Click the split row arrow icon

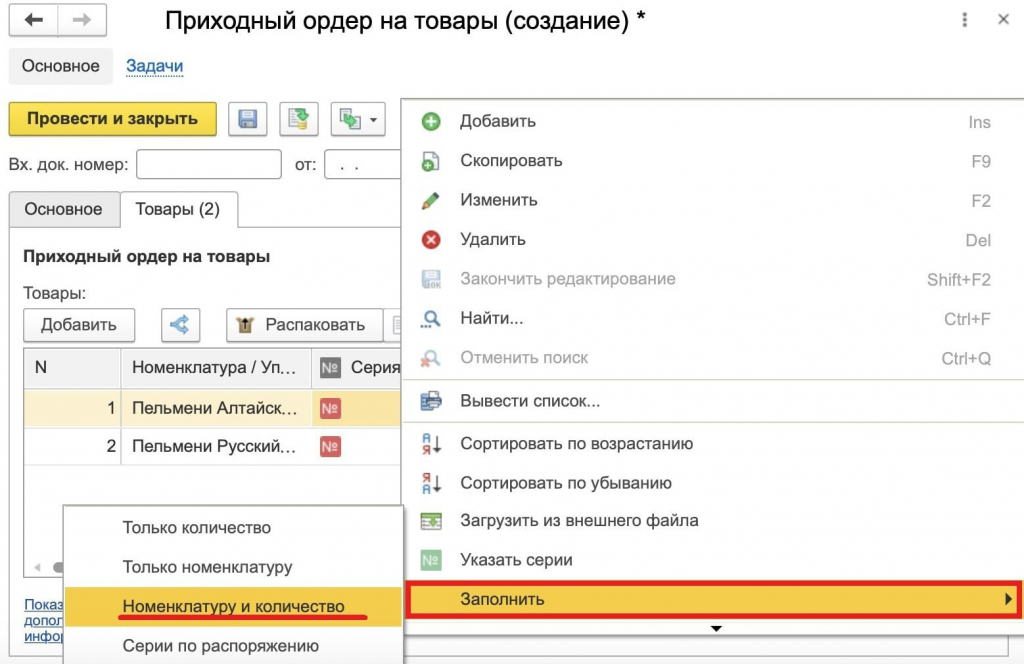180,324
